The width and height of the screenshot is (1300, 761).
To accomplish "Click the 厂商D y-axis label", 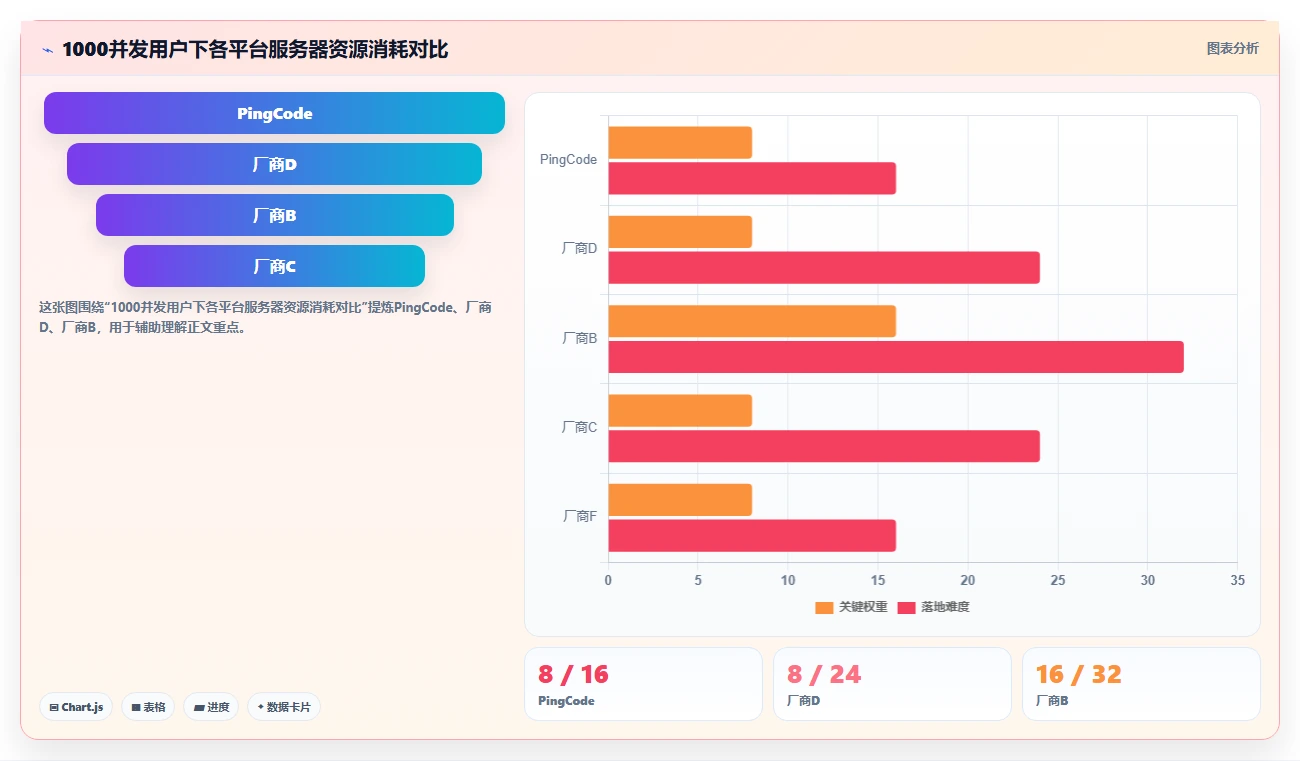I will tap(580, 249).
